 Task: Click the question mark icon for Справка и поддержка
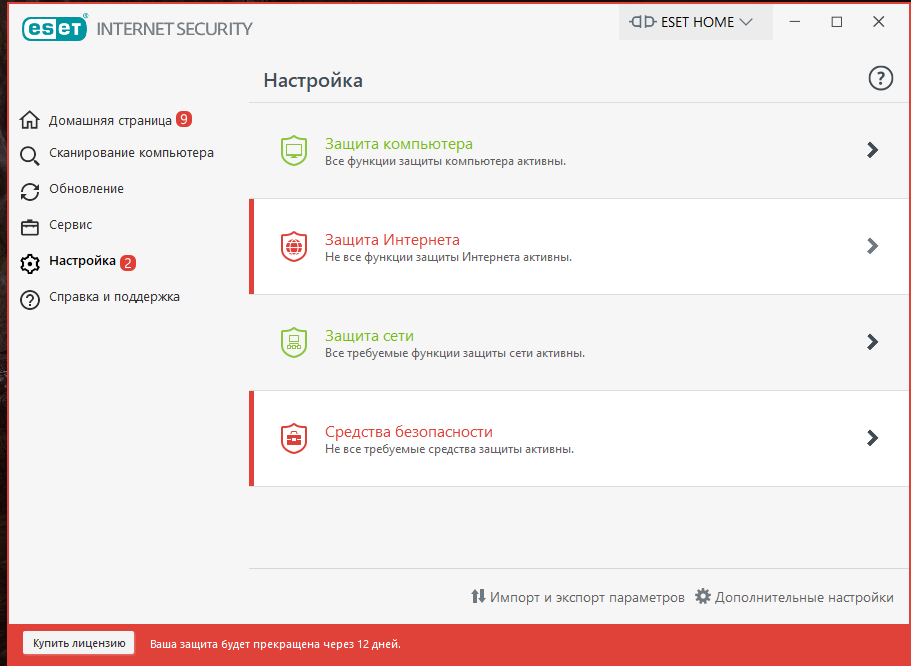pyautogui.click(x=30, y=300)
